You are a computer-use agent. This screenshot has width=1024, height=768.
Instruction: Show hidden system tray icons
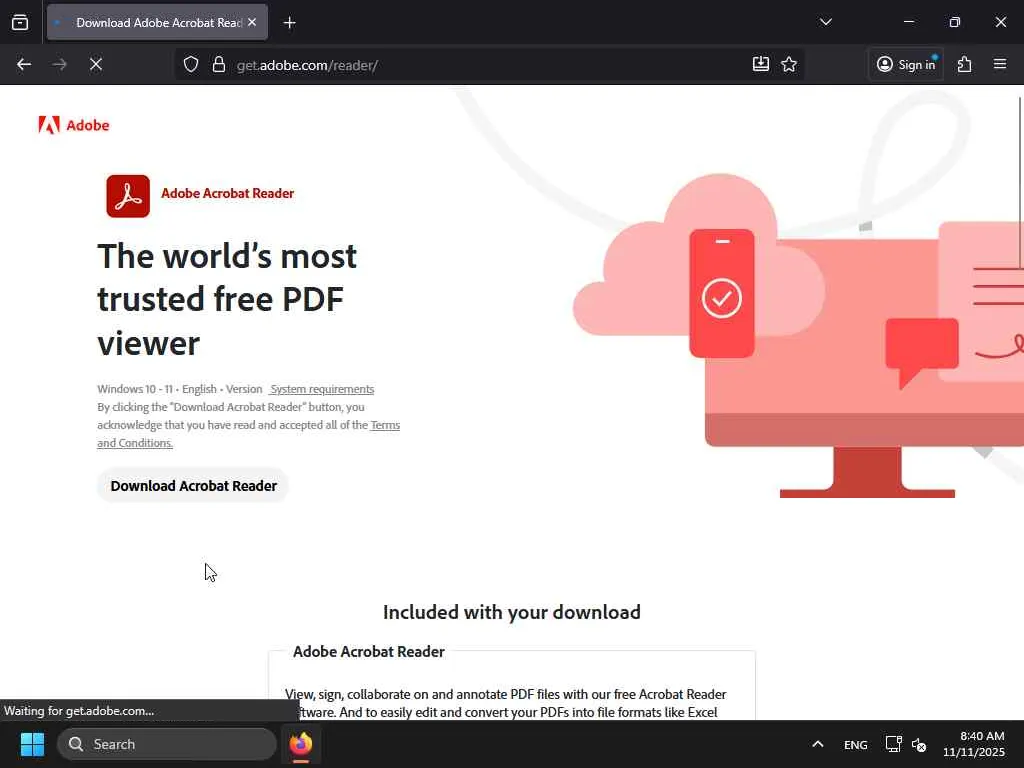pos(818,744)
